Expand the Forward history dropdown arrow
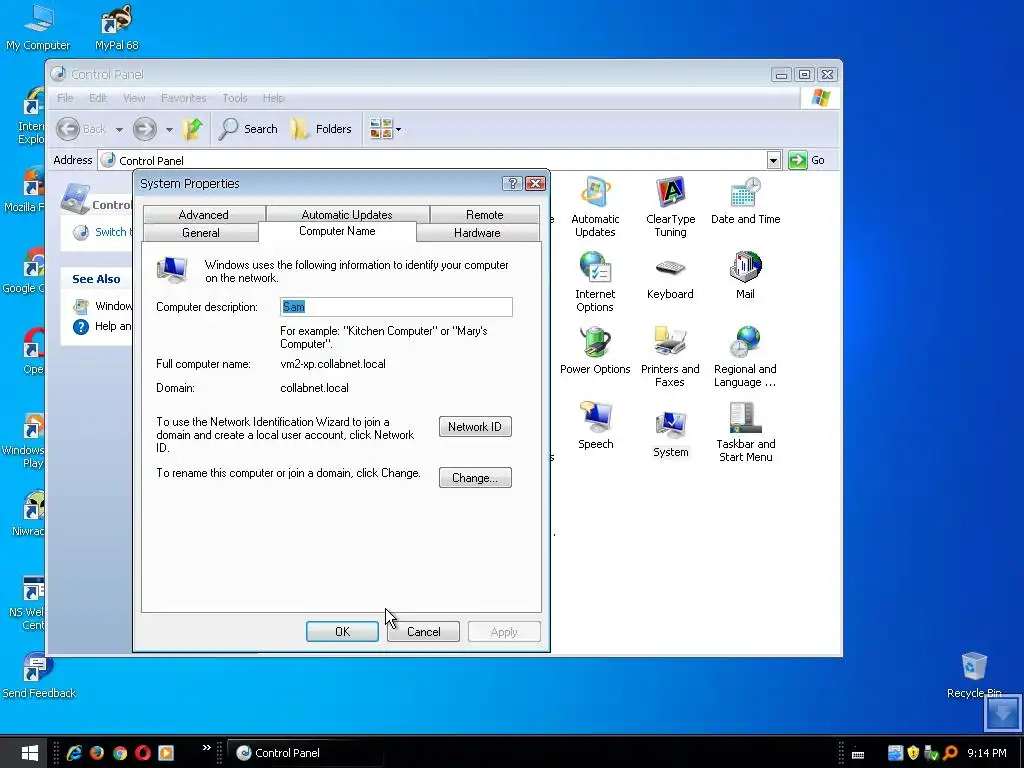 click(x=169, y=129)
